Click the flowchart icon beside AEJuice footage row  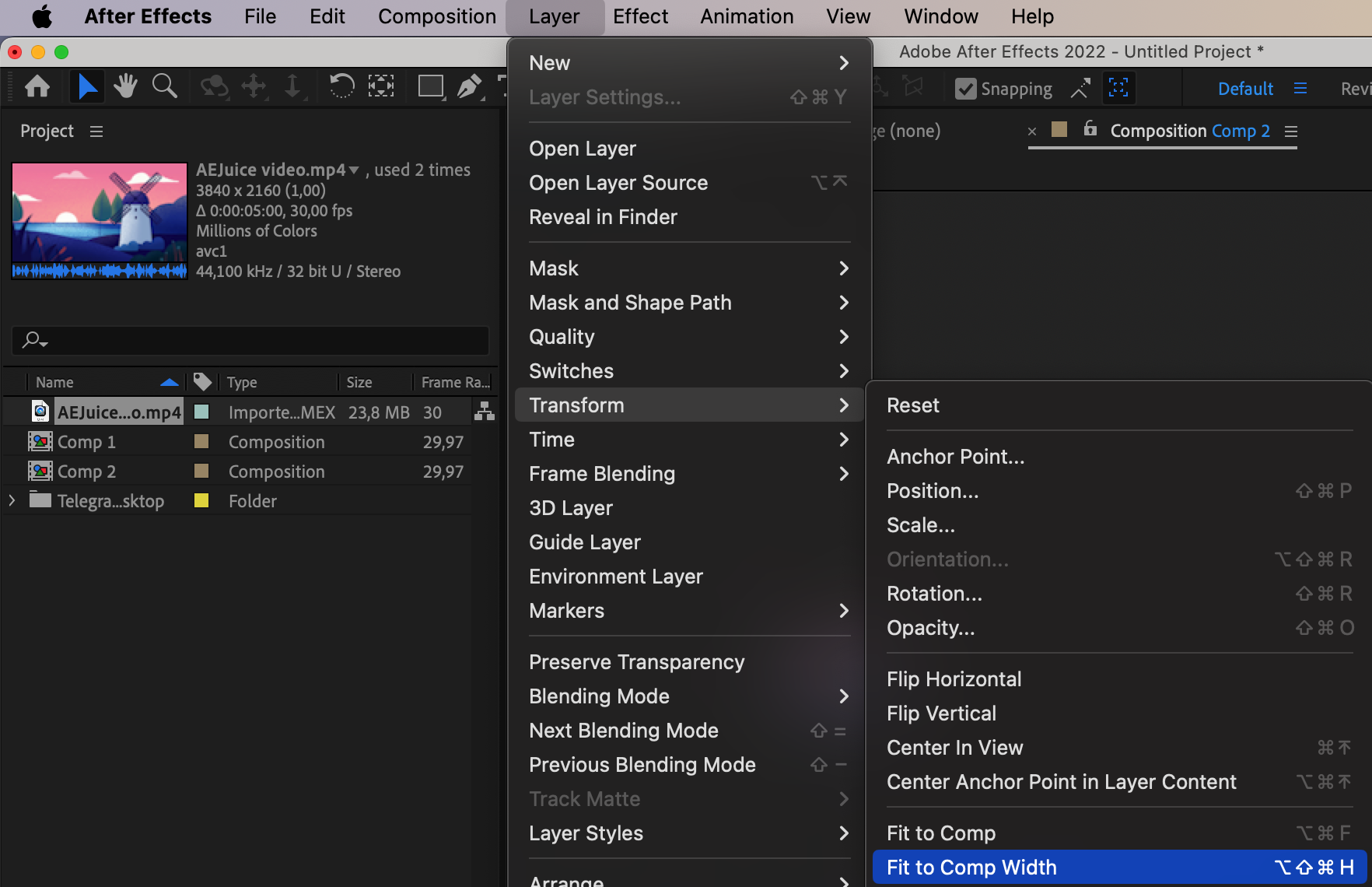pos(485,412)
